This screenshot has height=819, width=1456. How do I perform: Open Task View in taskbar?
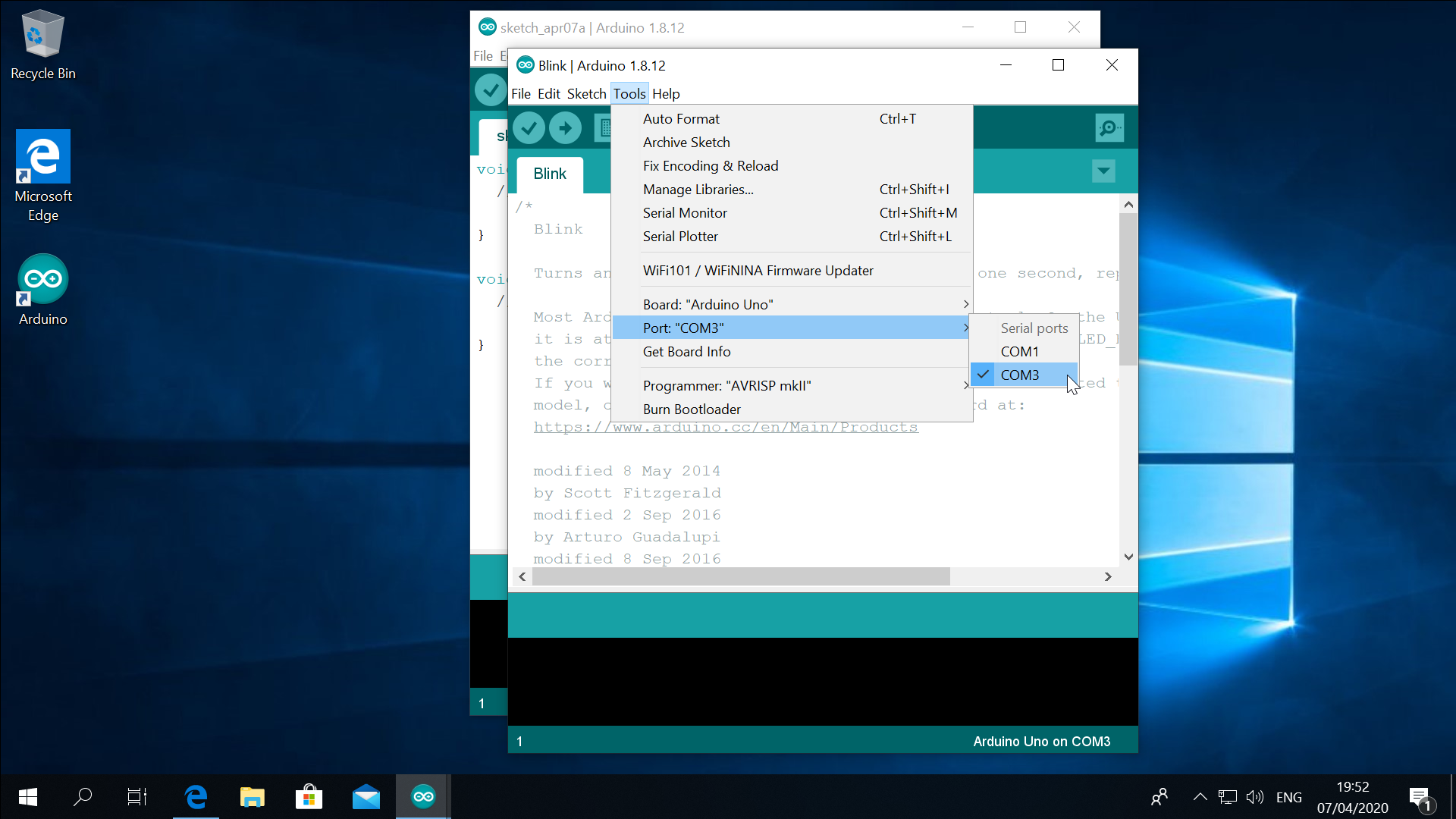(137, 797)
